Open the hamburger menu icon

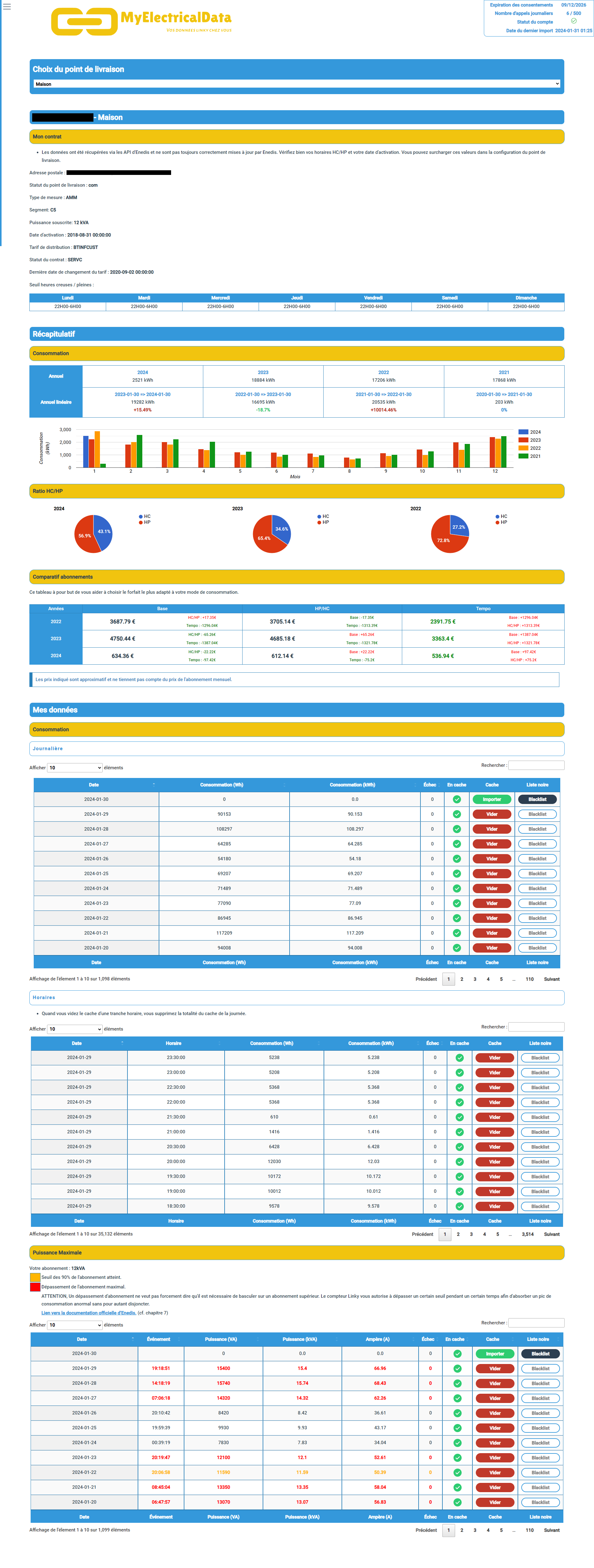click(7, 7)
